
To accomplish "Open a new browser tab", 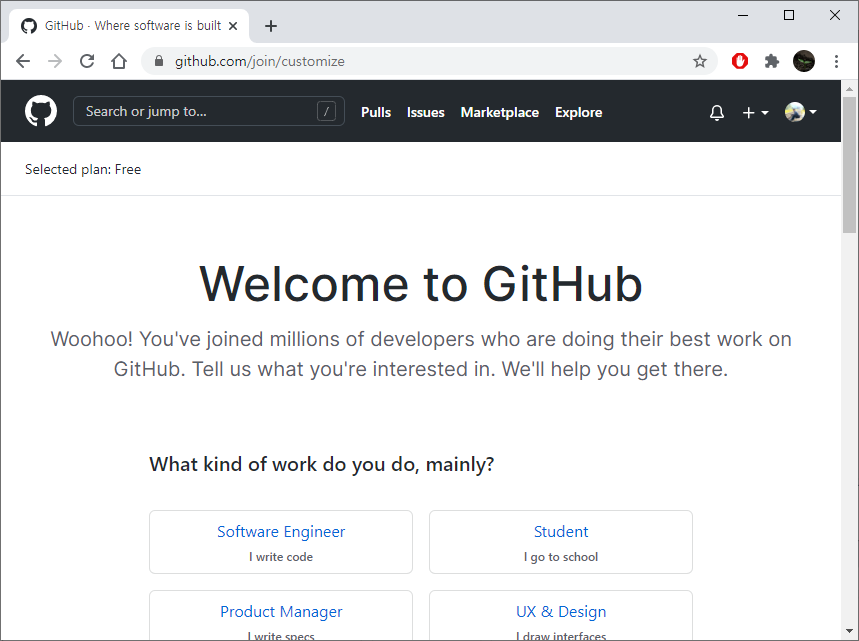I will pos(271,26).
